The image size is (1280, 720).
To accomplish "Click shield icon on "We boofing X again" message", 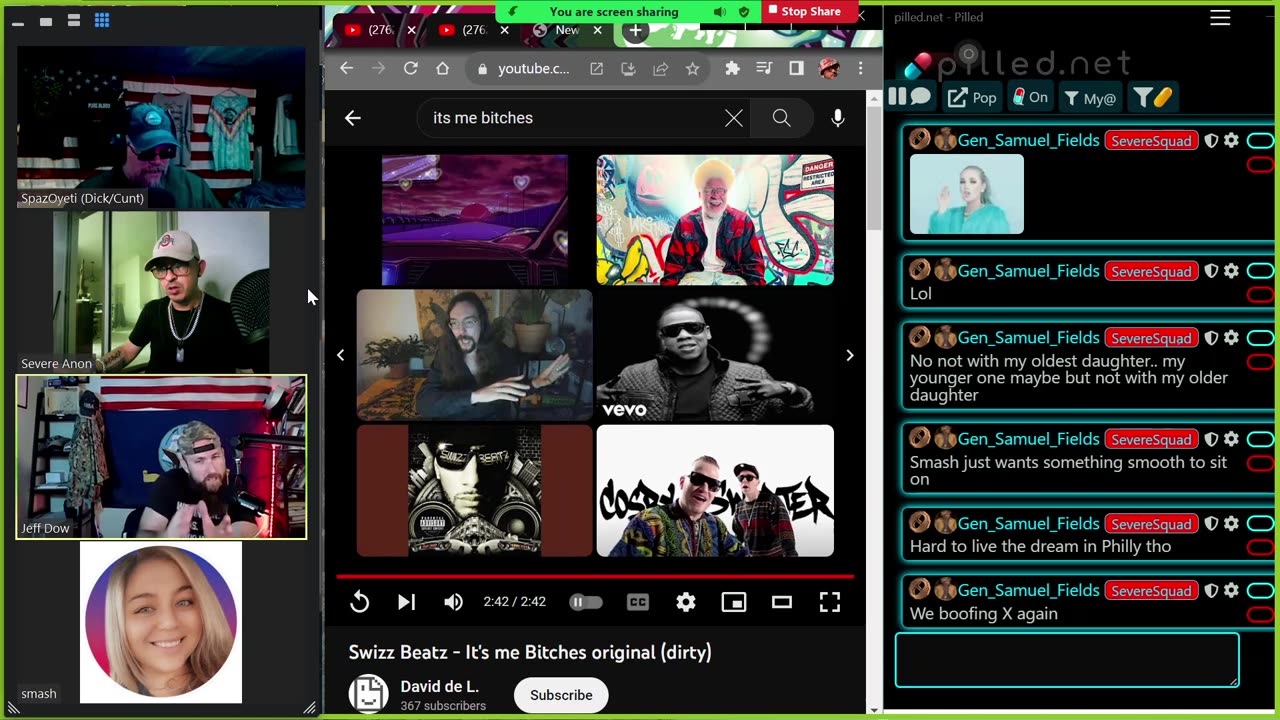I will point(1211,591).
